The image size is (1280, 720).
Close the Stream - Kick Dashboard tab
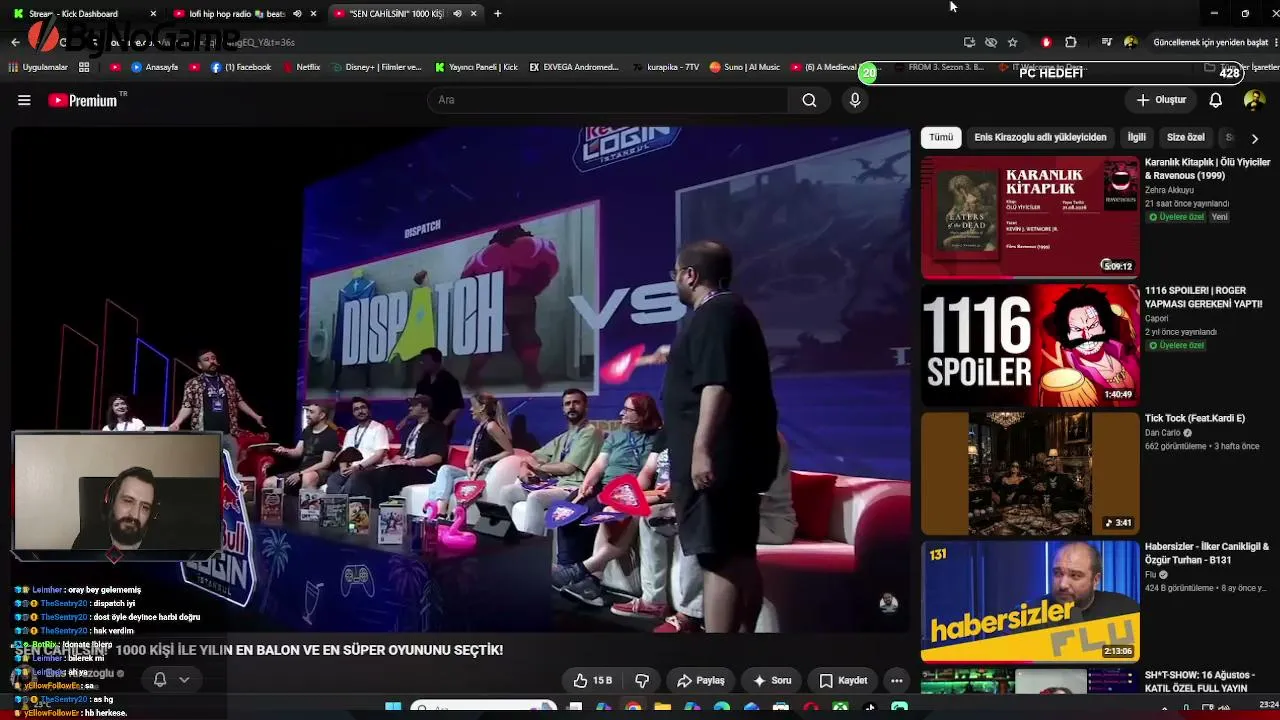click(x=153, y=13)
